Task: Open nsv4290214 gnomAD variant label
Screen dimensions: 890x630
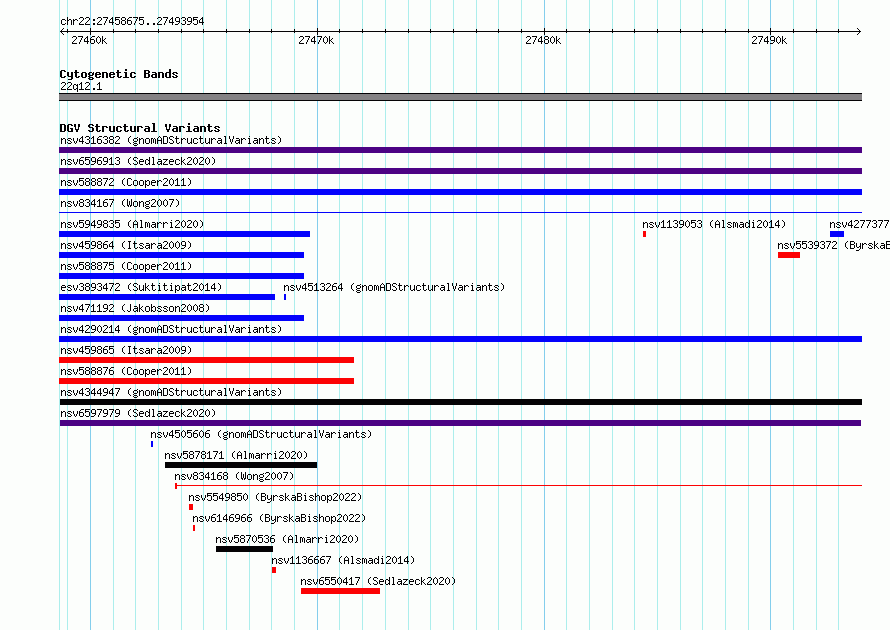Action: coord(171,329)
